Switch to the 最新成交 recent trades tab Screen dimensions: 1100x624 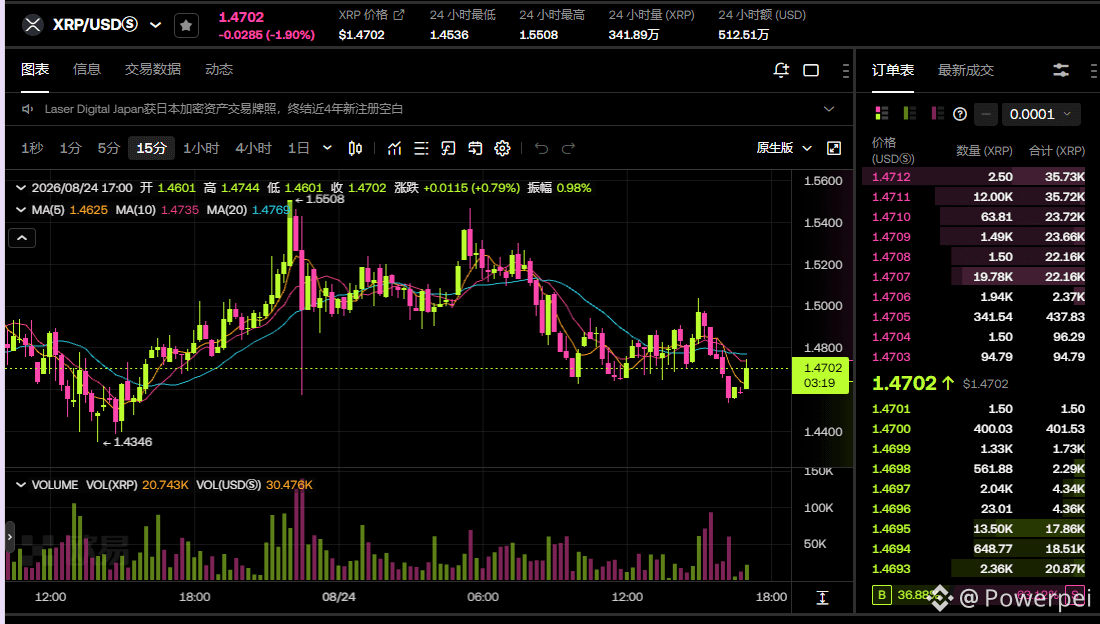point(966,70)
